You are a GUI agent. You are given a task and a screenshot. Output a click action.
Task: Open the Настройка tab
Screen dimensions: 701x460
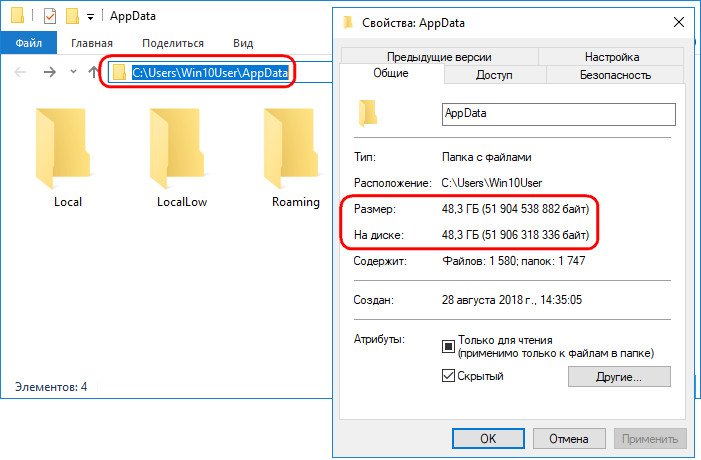612,57
